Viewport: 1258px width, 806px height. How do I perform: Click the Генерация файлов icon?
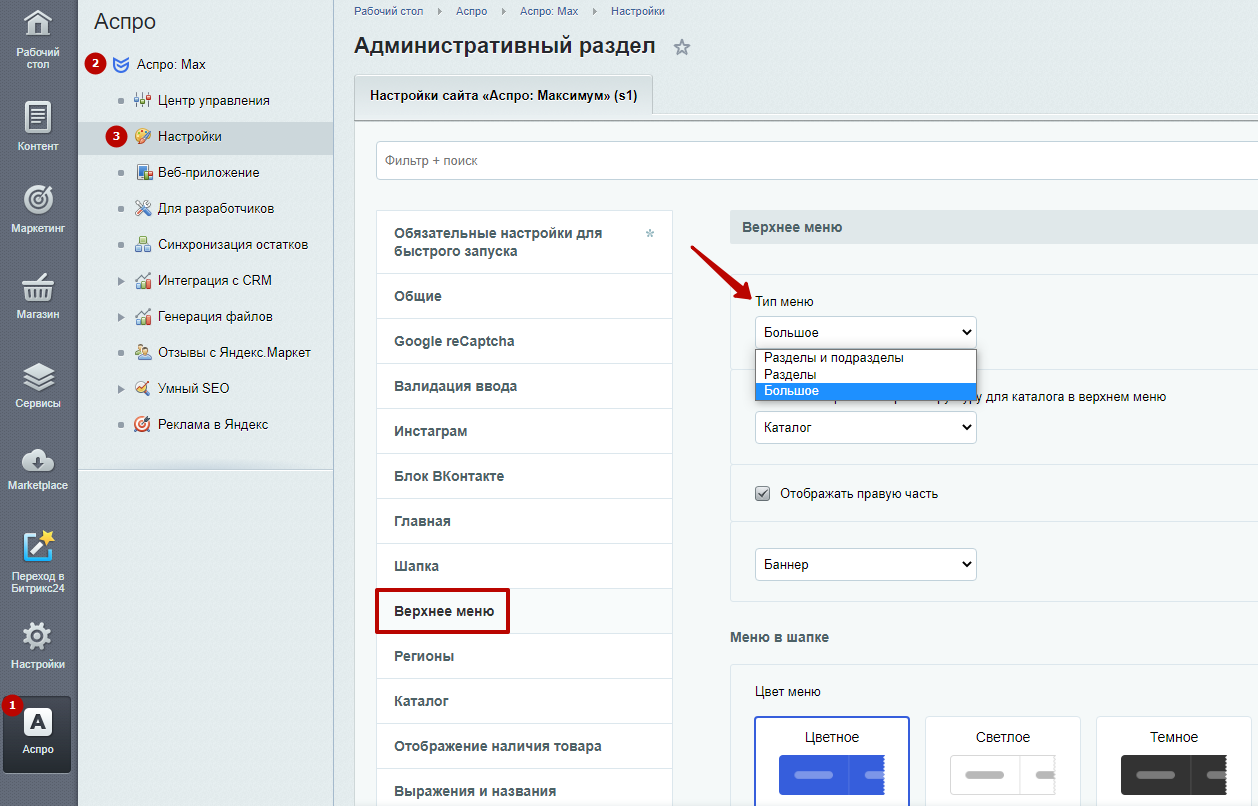pyautogui.click(x=142, y=316)
